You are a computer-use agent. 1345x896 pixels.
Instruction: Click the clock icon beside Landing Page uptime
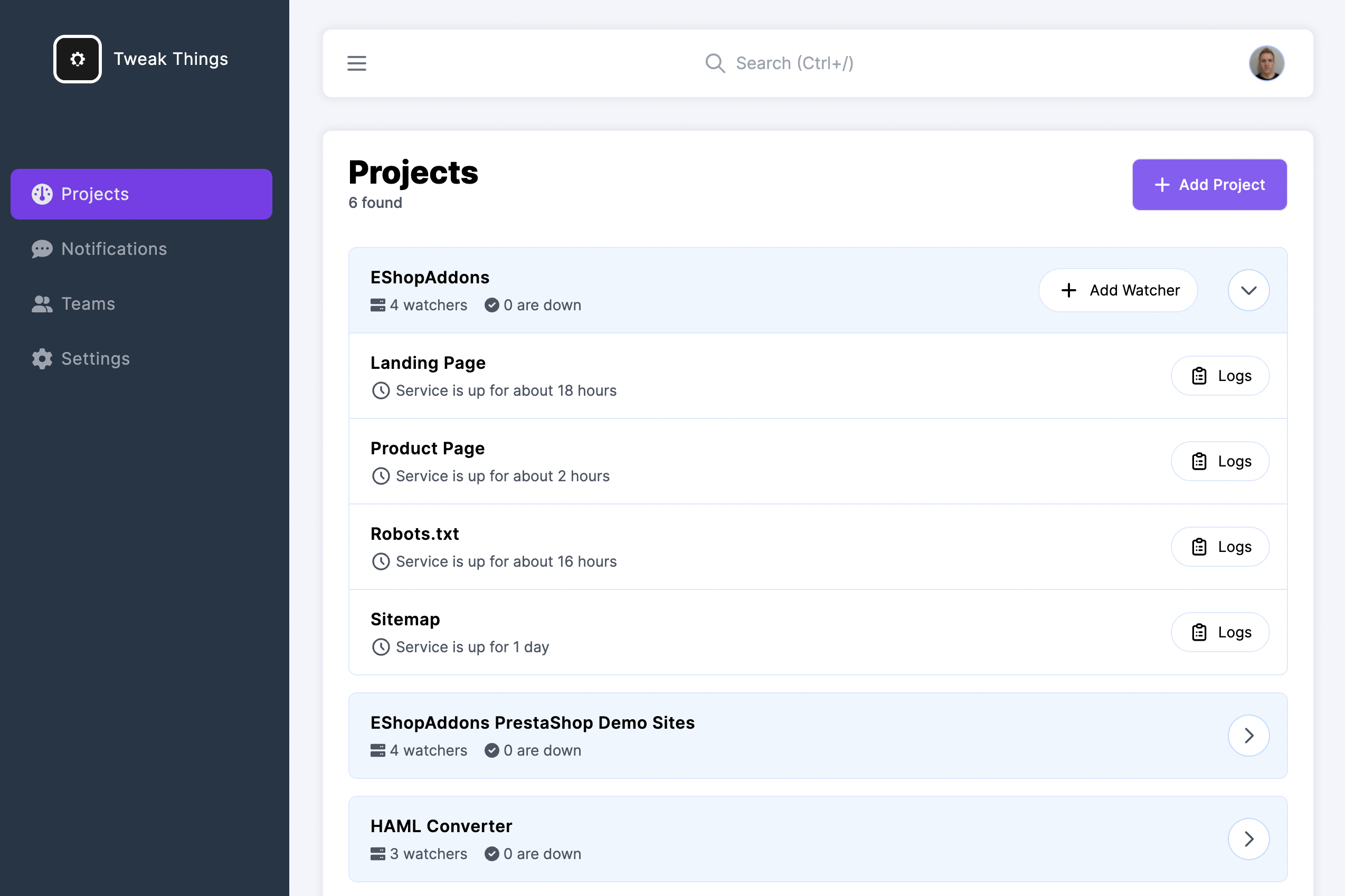pos(381,391)
